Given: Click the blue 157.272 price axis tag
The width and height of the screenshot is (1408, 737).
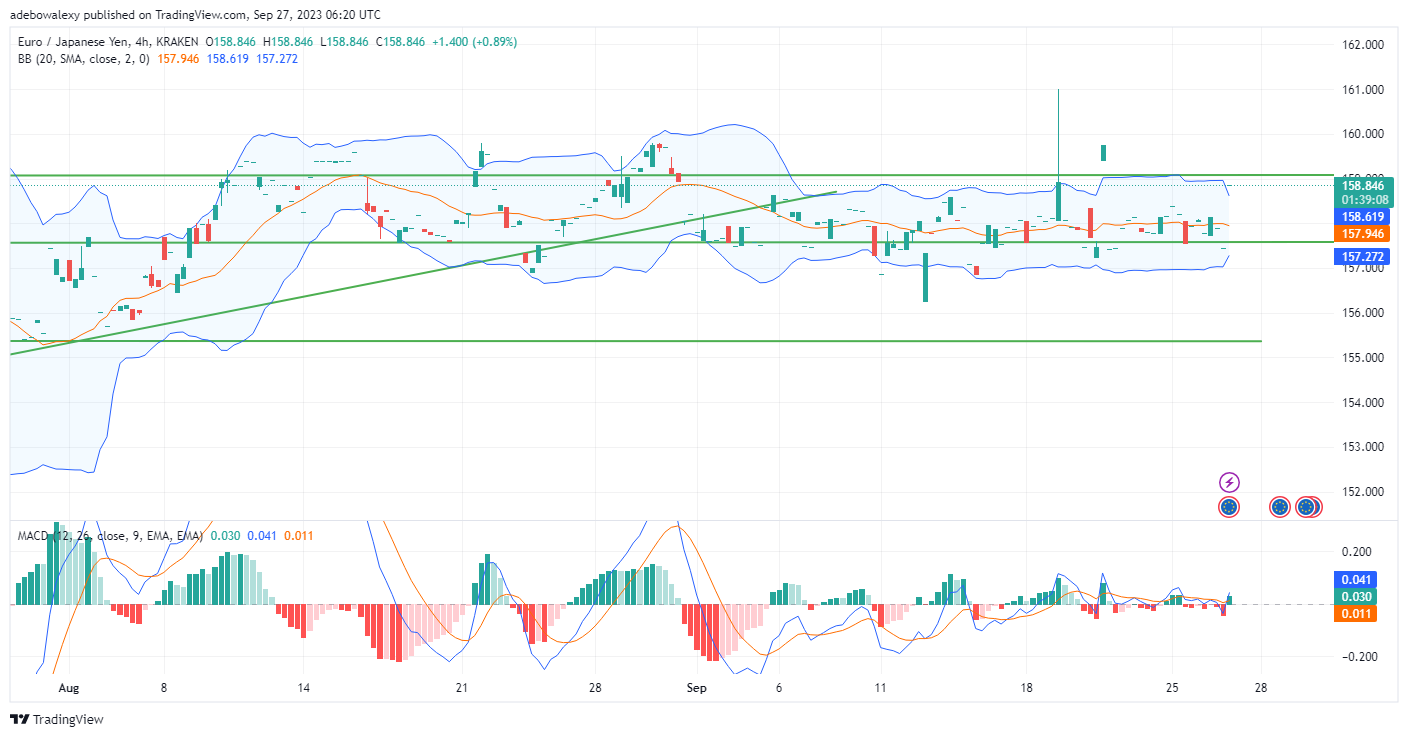Looking at the screenshot, I should [x=1362, y=257].
